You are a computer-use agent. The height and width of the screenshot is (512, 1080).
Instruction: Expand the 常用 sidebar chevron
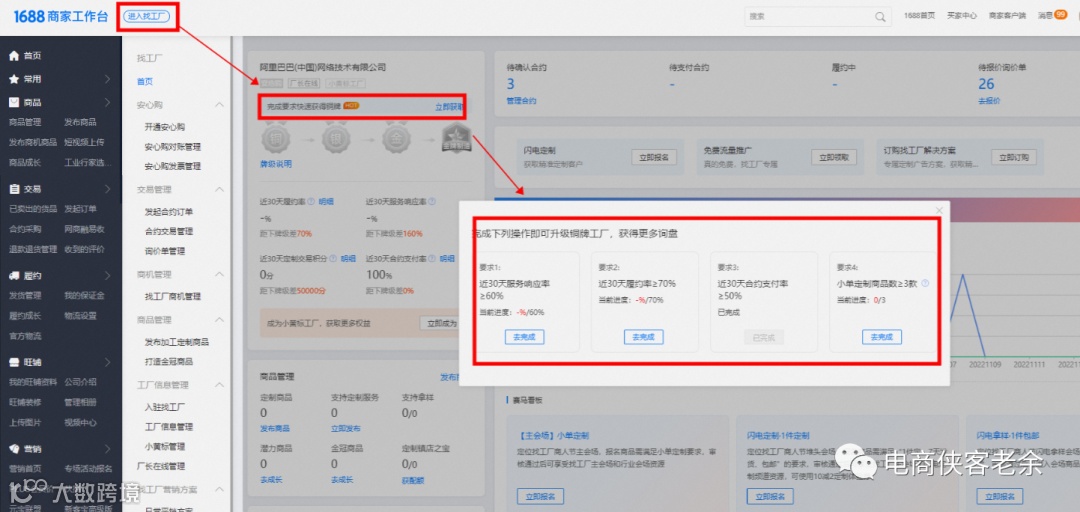(107, 79)
